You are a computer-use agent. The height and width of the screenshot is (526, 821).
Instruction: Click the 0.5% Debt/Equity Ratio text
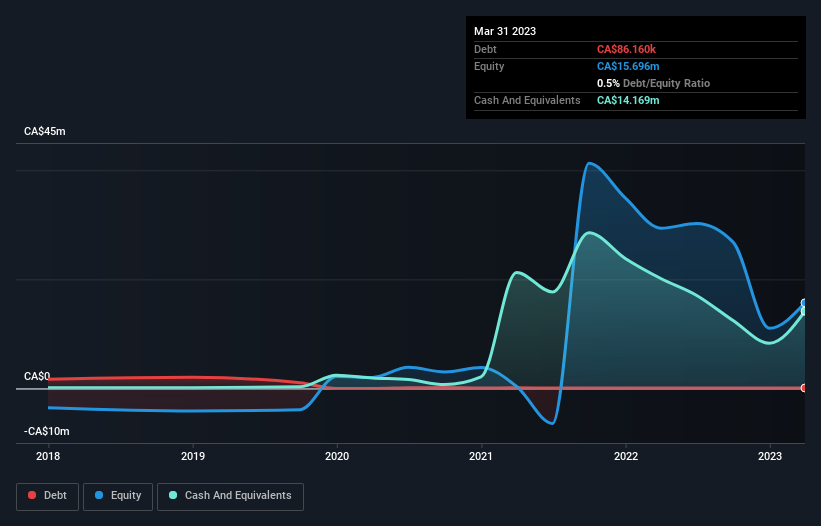pyautogui.click(x=653, y=83)
